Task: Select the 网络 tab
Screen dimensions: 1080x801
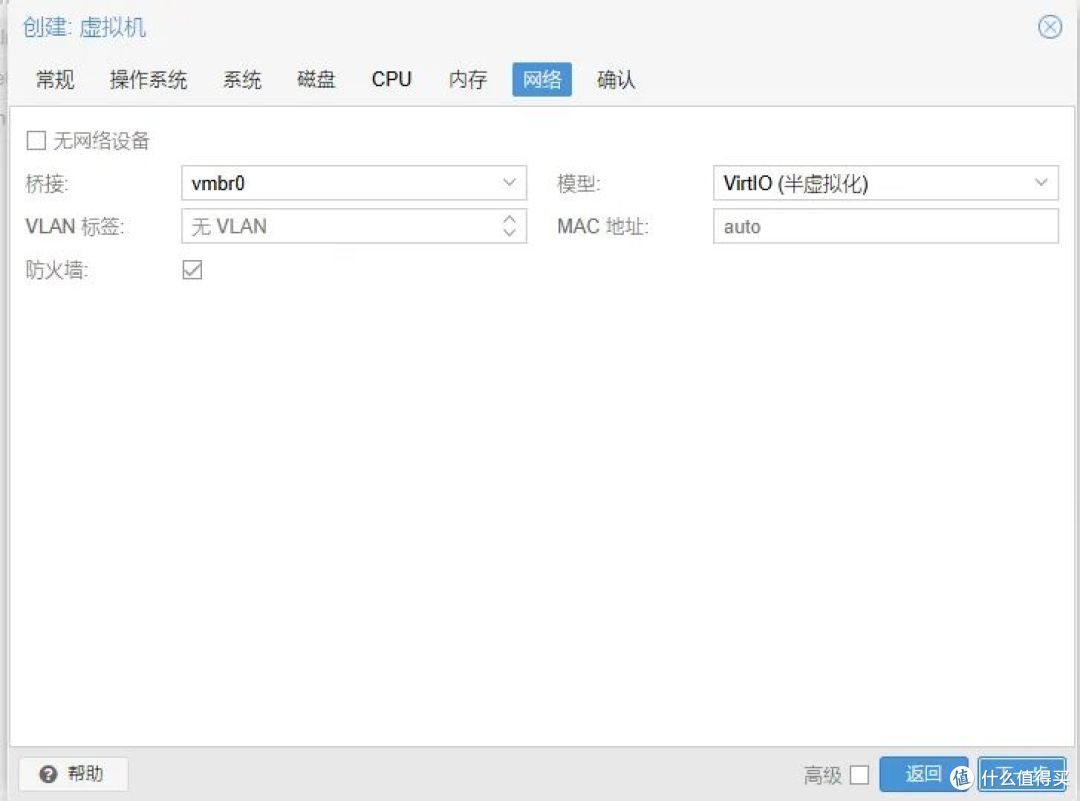Action: pos(542,80)
